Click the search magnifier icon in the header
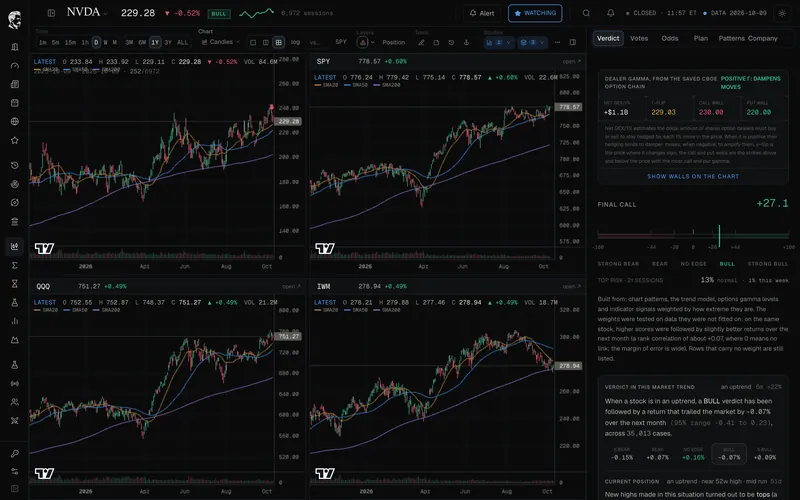 586,13
